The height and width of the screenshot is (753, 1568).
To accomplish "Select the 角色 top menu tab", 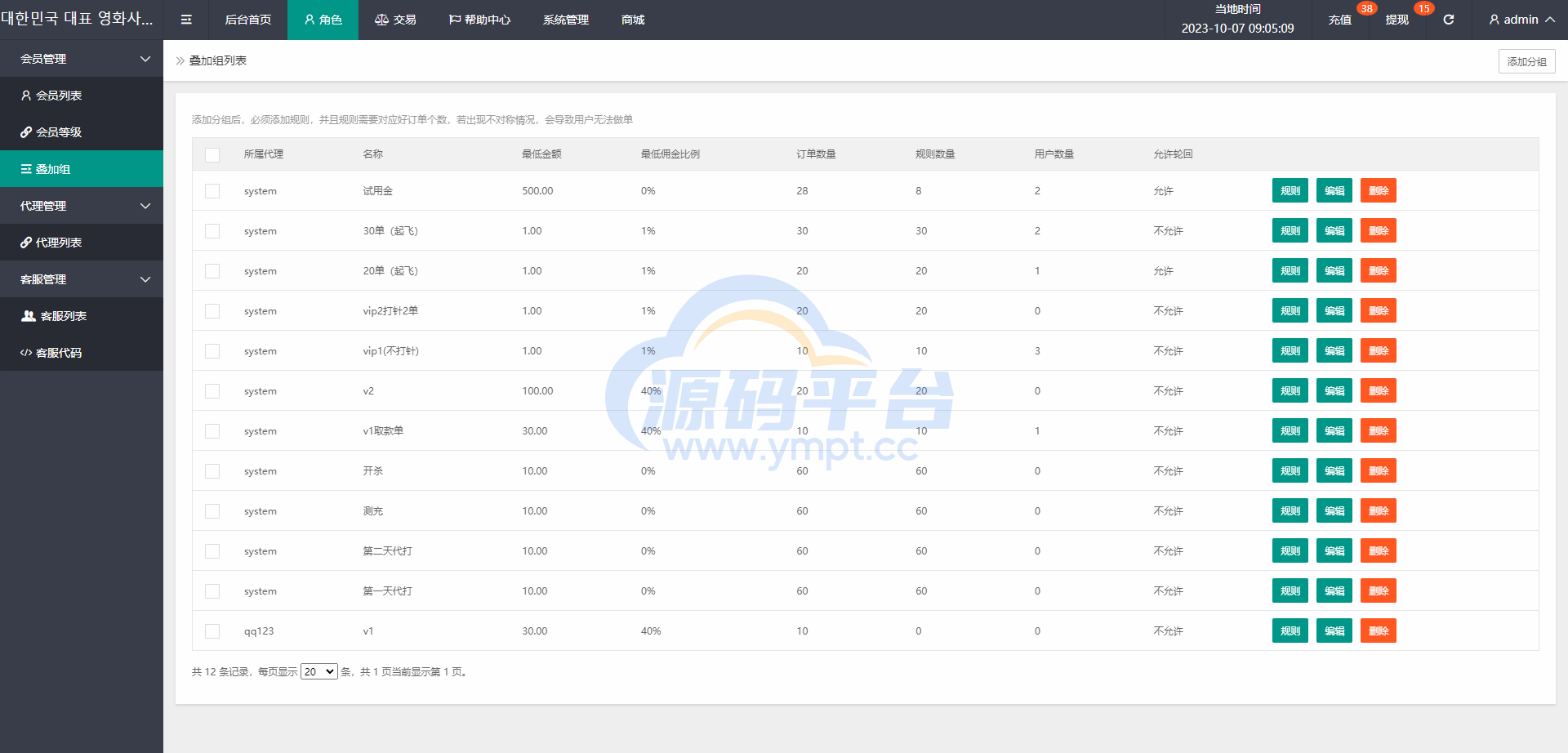I will pyautogui.click(x=323, y=20).
